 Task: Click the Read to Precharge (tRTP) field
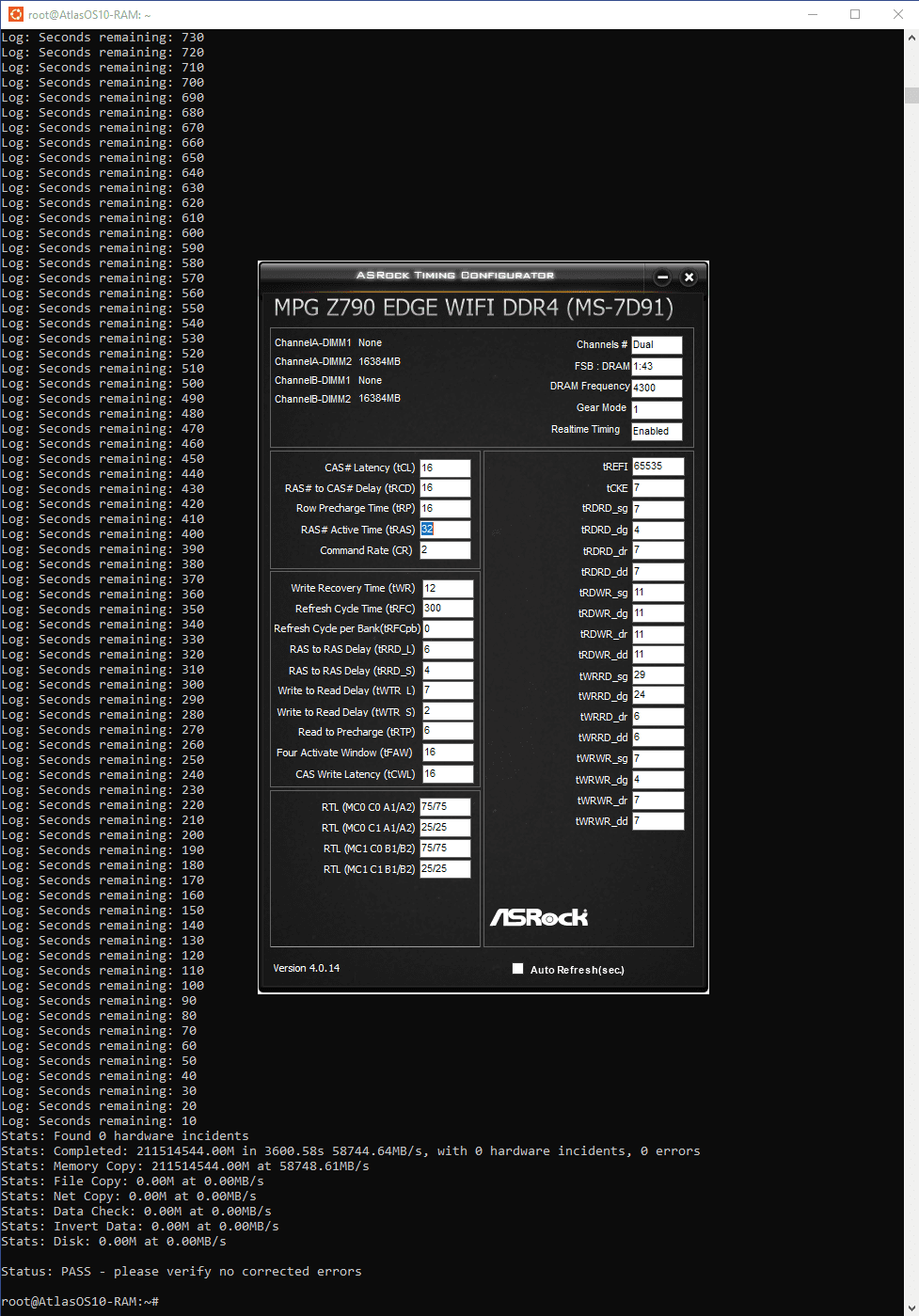point(448,731)
